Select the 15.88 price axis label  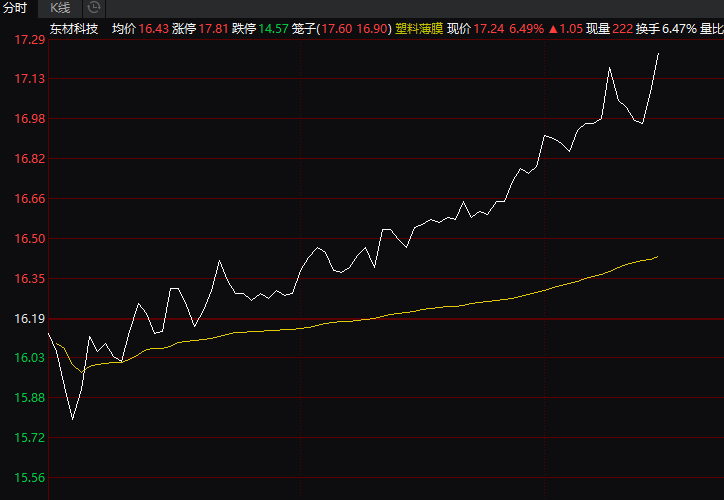[30, 398]
